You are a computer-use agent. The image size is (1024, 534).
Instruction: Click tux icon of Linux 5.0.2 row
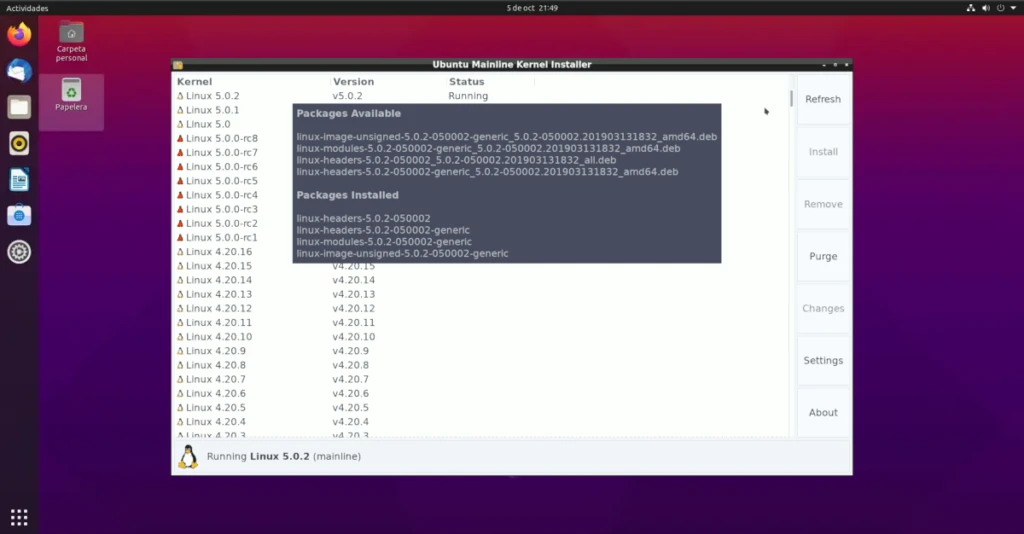tap(180, 96)
